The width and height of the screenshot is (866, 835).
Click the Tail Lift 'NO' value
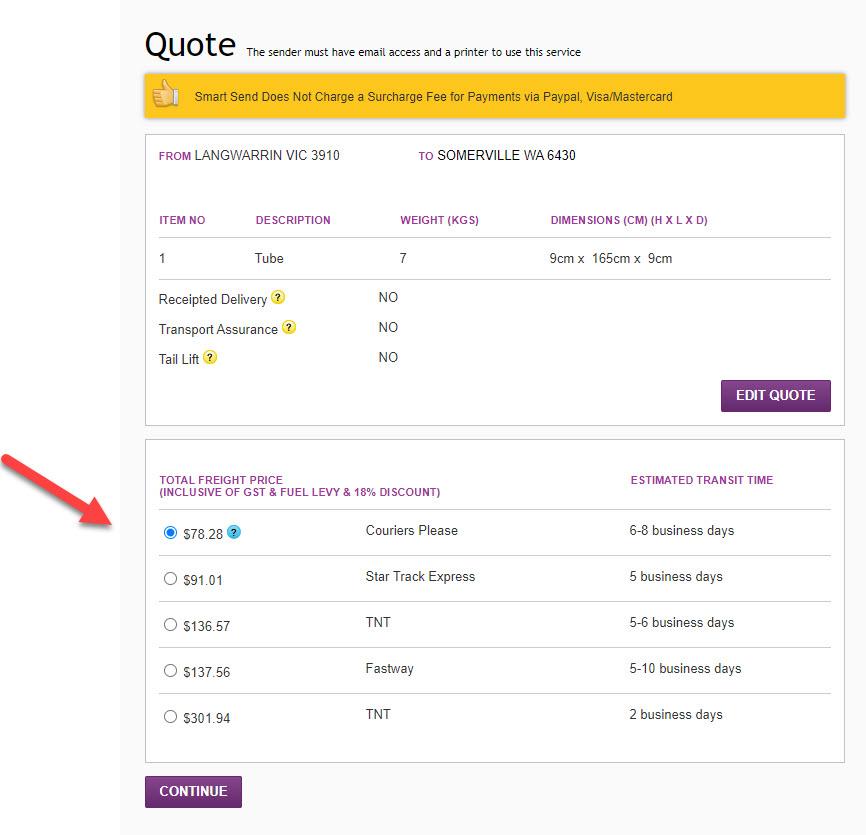coord(388,357)
